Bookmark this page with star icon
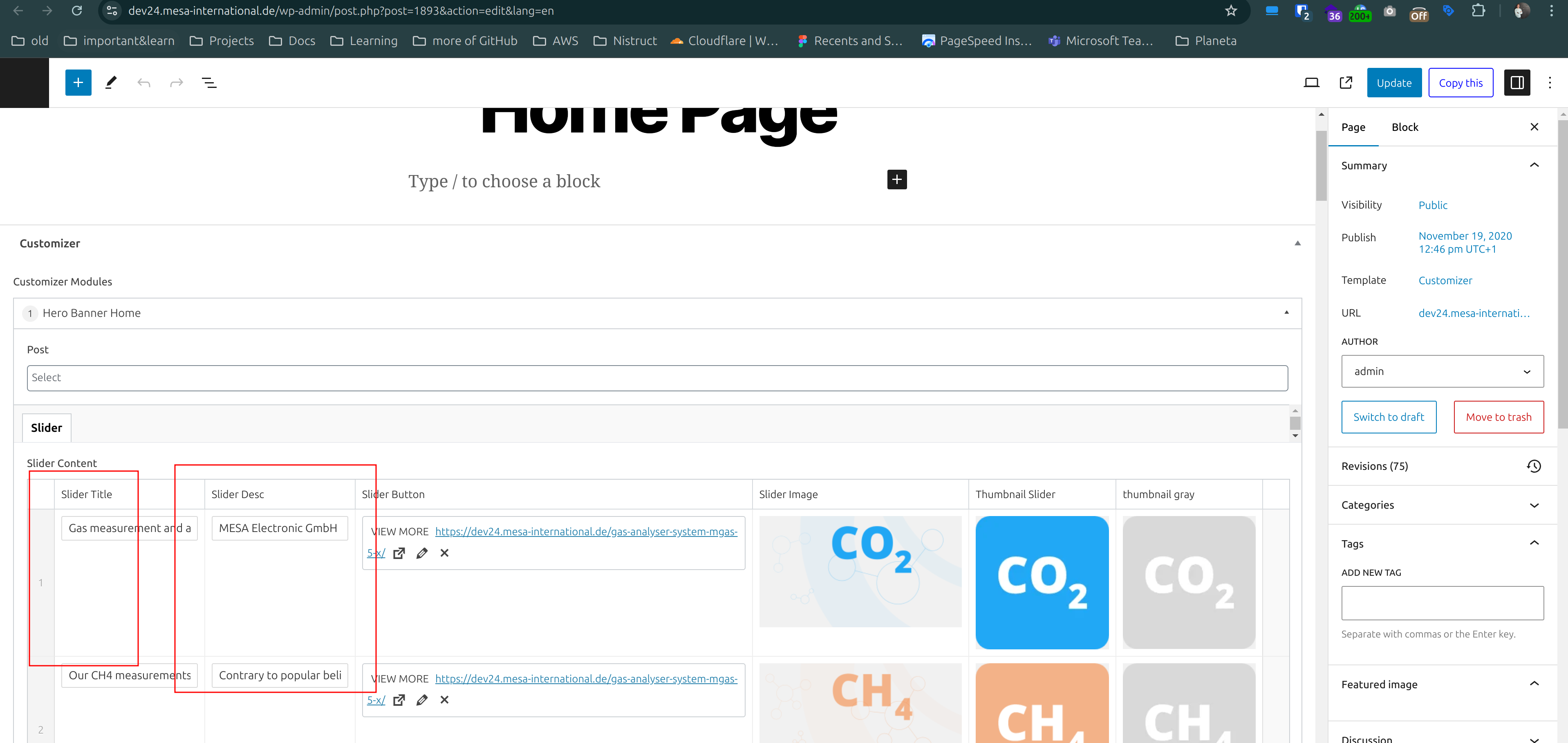The height and width of the screenshot is (743, 1568). [x=1232, y=11]
